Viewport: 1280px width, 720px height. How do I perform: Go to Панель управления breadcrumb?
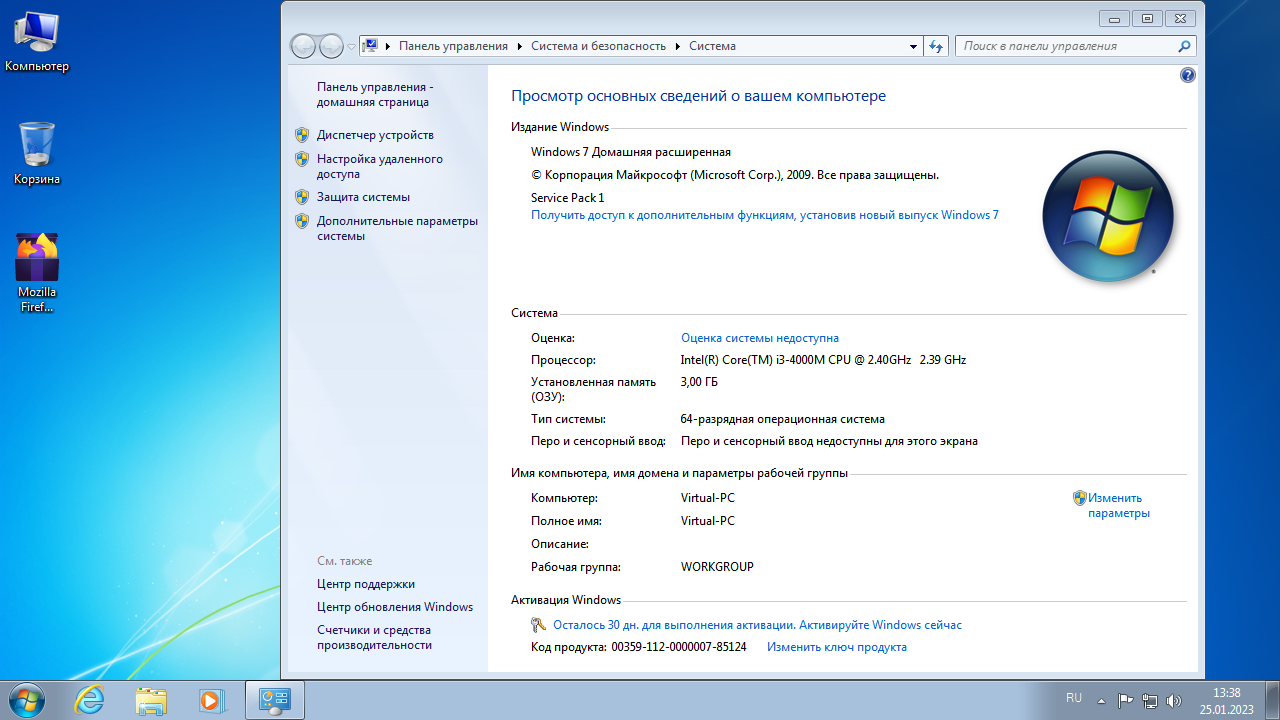454,46
